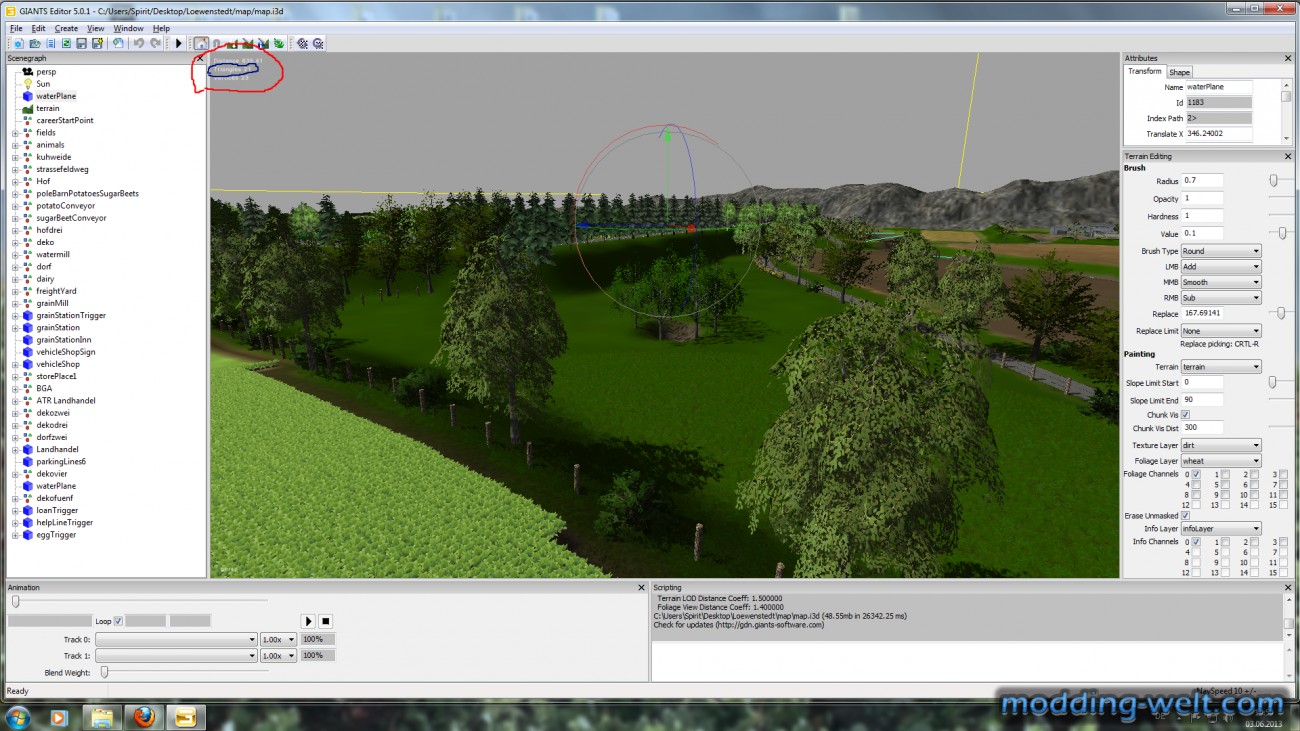Click the first gear icon in toolbar
Image resolution: width=1300 pixels, height=731 pixels.
point(302,43)
